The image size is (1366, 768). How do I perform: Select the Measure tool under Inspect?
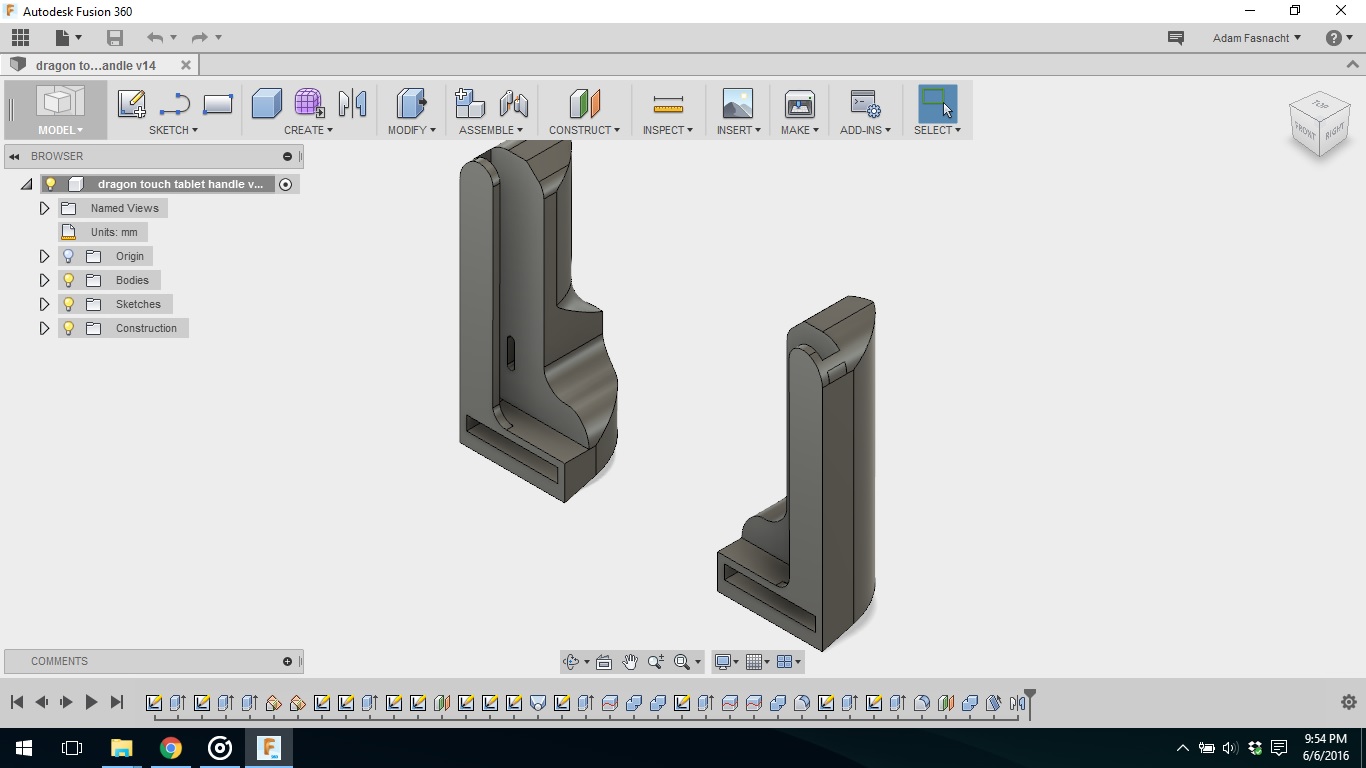[666, 104]
